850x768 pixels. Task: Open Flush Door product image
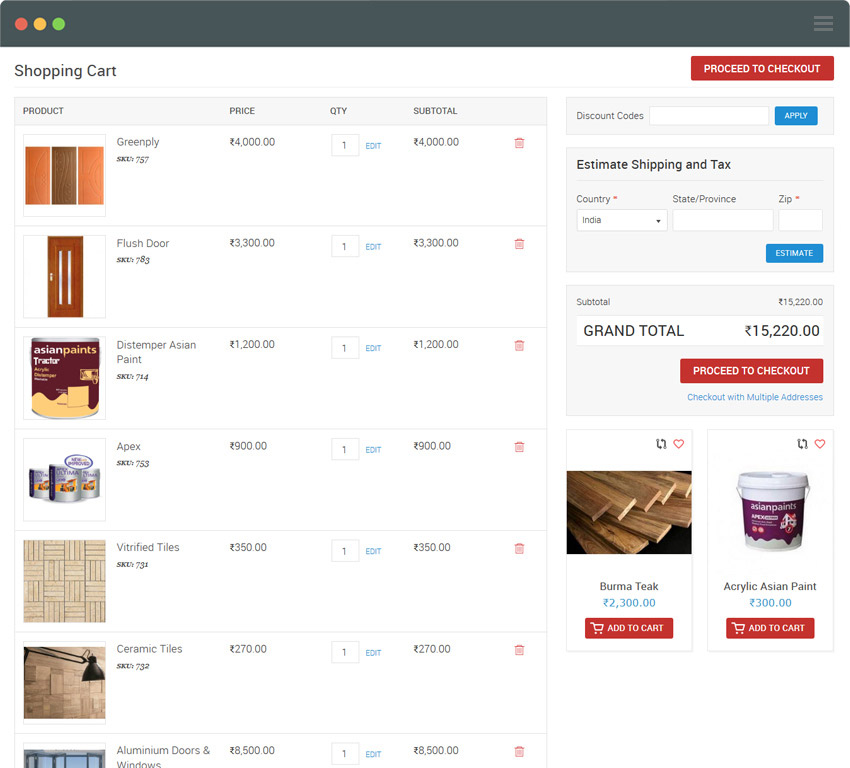click(x=65, y=276)
